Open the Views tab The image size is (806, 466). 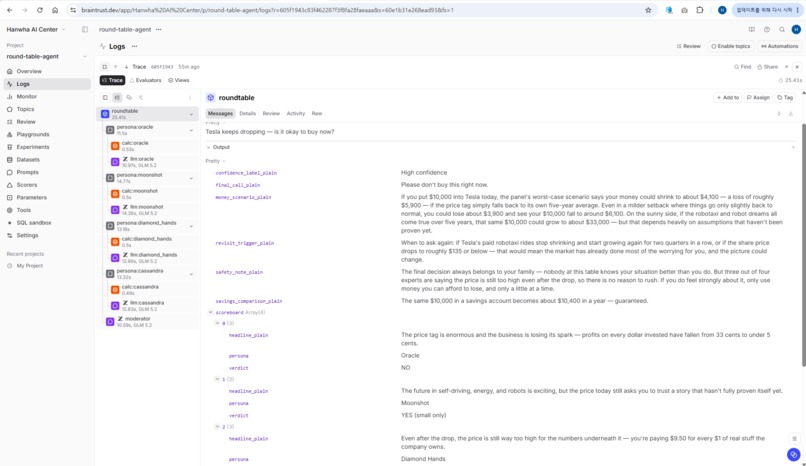pyautogui.click(x=178, y=81)
